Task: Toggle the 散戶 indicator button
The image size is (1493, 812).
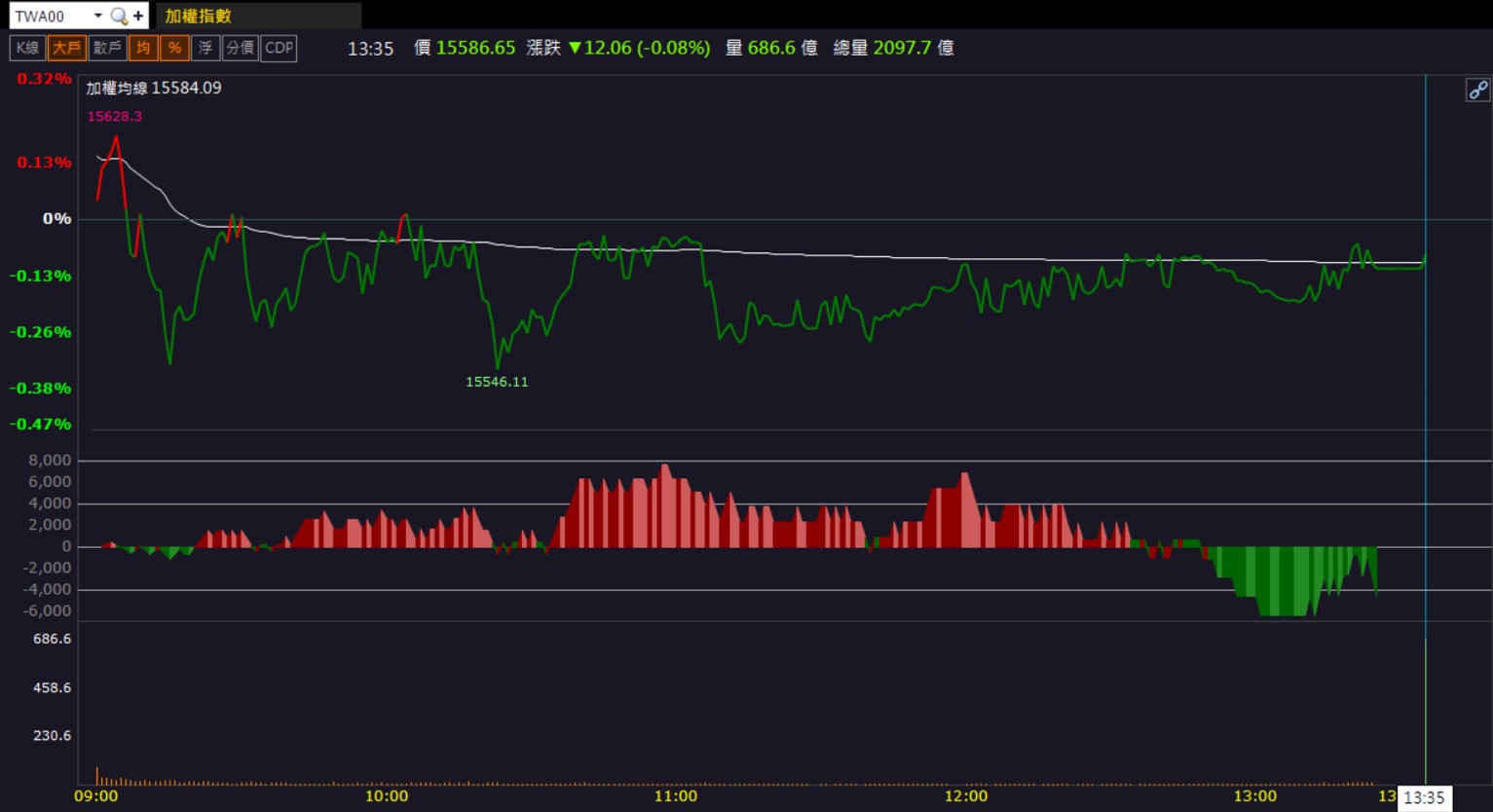Action: 107,48
